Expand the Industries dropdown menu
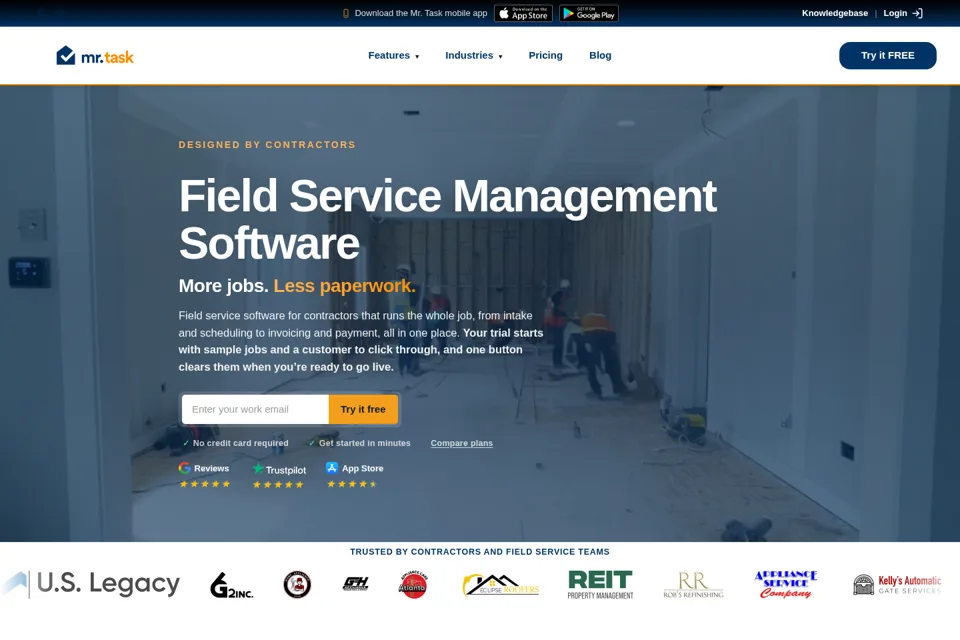Image resolution: width=960 pixels, height=640 pixels. click(474, 56)
